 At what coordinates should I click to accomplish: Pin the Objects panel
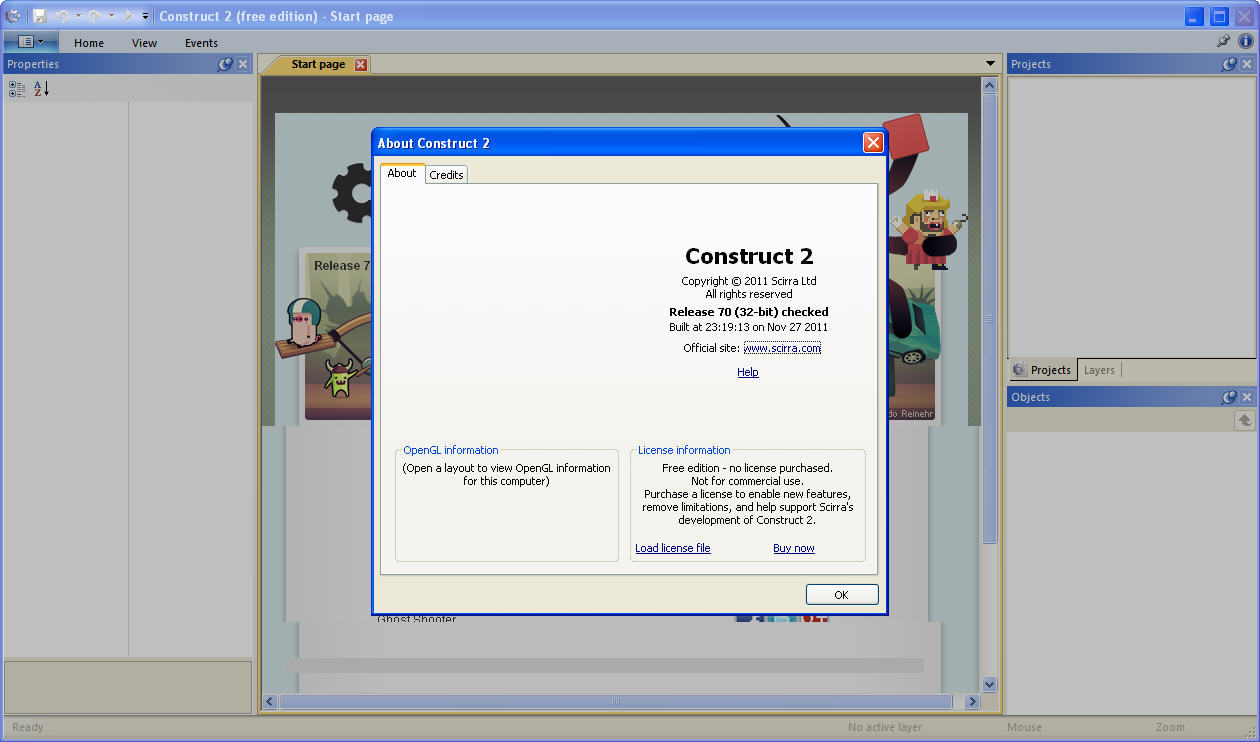[1229, 397]
